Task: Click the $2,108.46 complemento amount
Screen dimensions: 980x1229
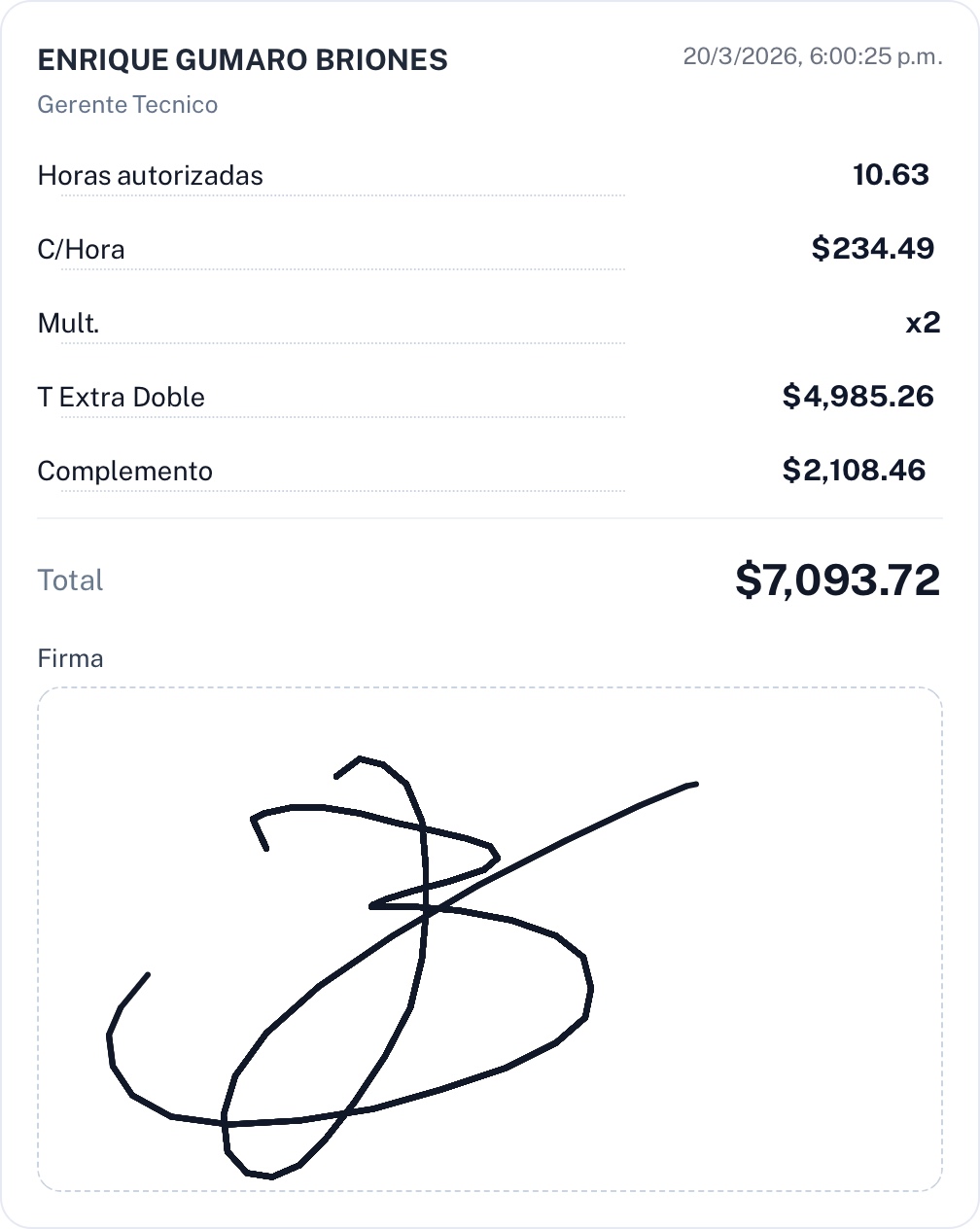Action: [x=854, y=471]
